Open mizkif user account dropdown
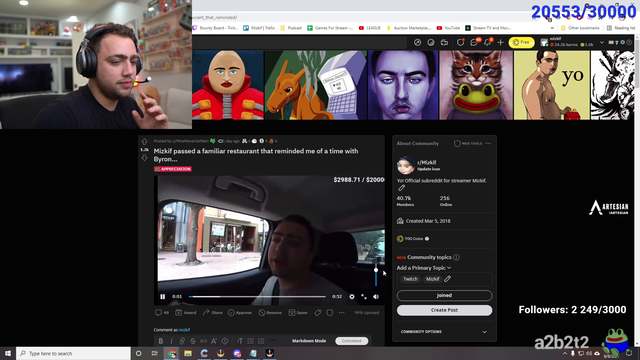 tap(572, 42)
